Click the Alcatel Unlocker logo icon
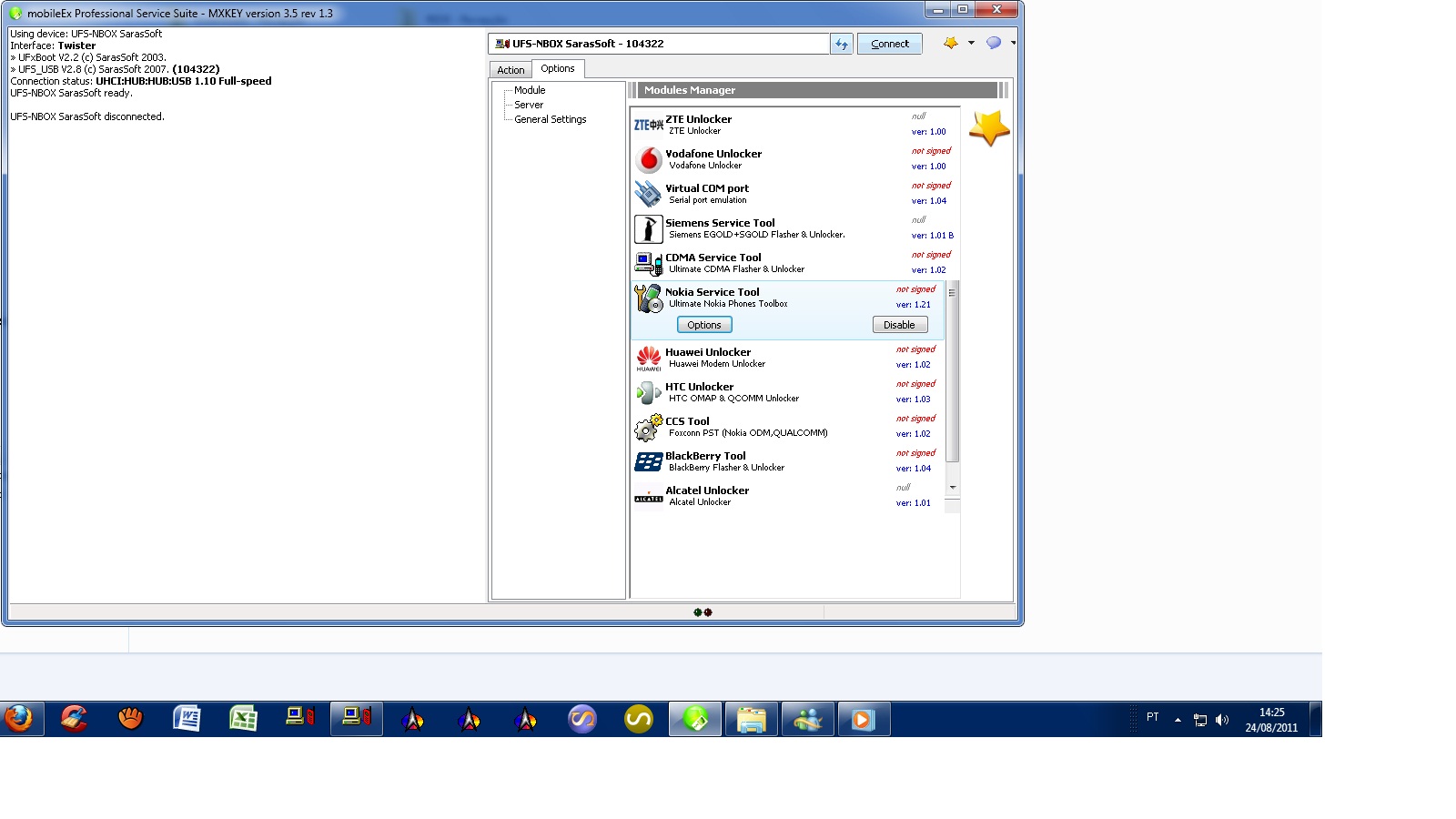 648,498
